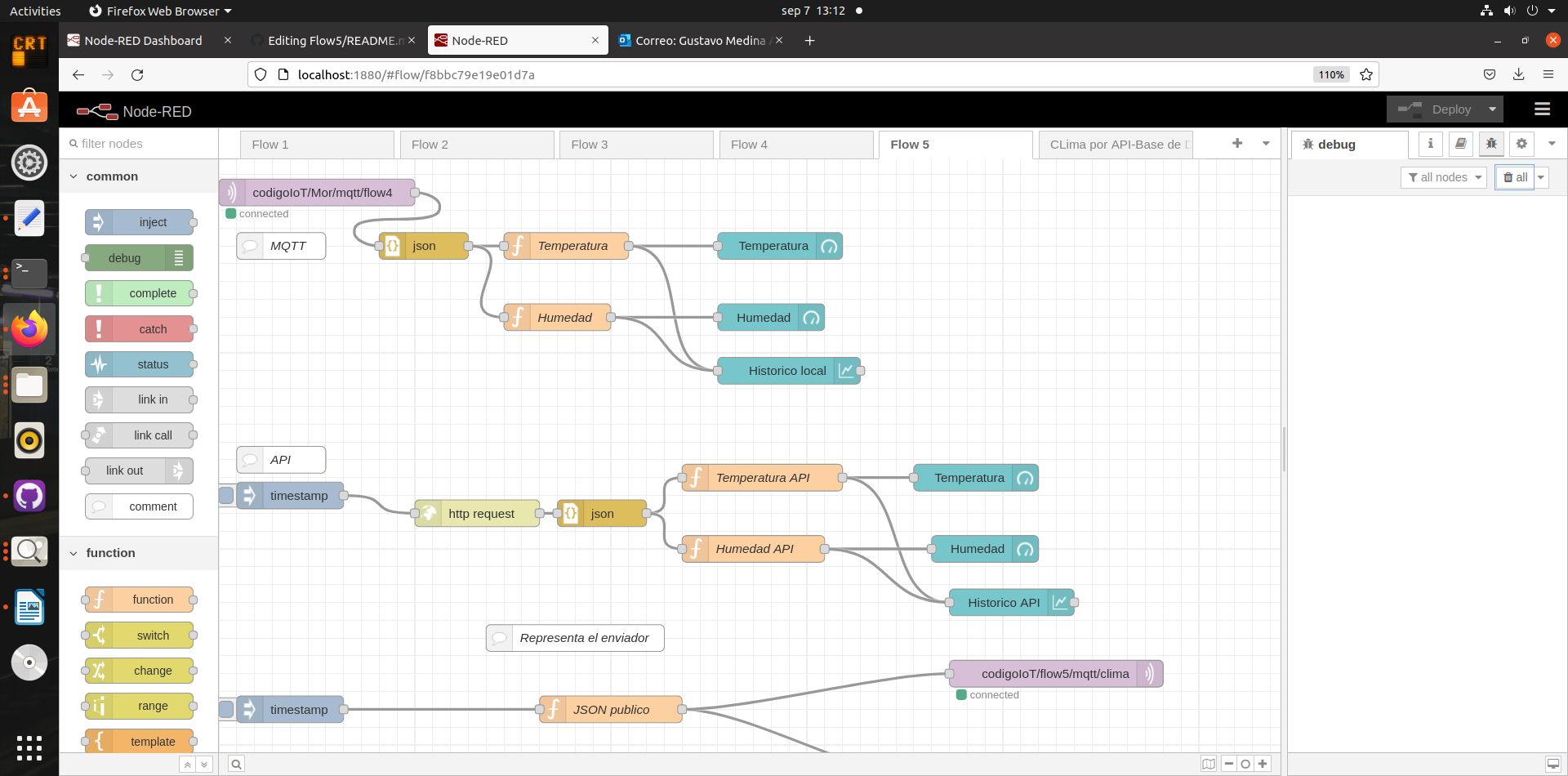1568x776 pixels.
Task: Reset workspace zoom with circle icon
Action: pos(1245,764)
